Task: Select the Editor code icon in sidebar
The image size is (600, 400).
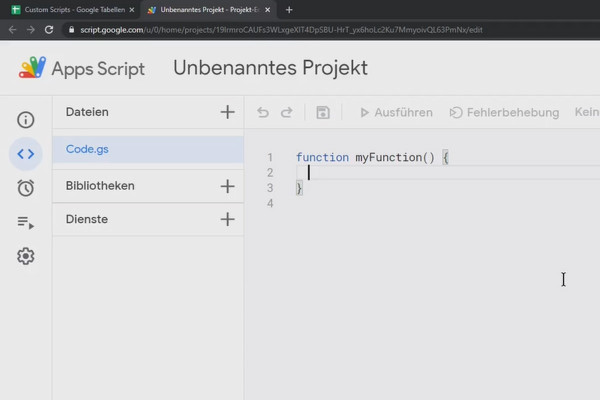Action: tap(26, 154)
